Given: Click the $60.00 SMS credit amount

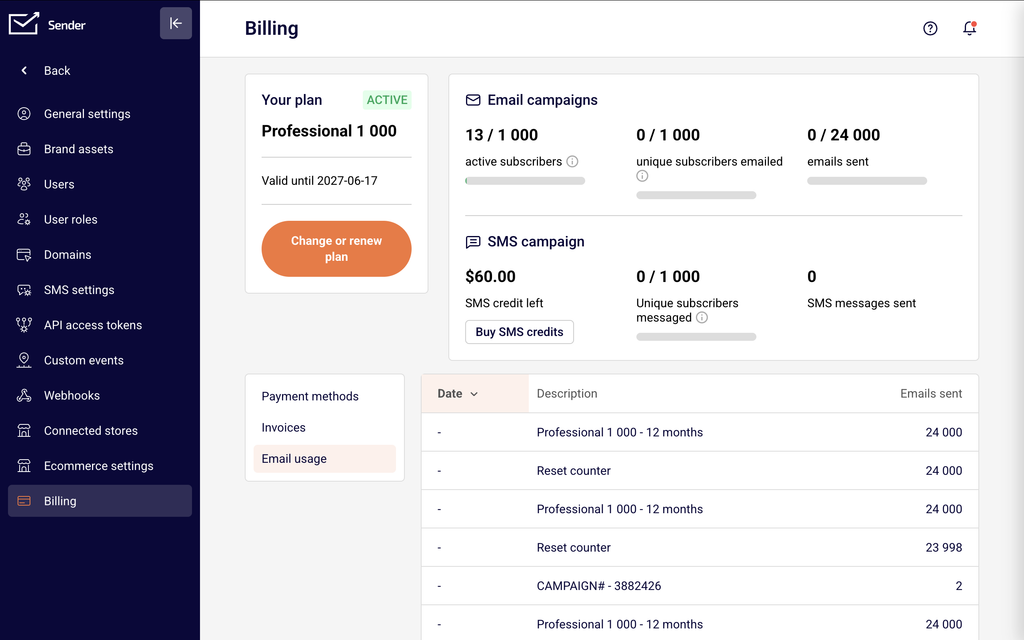Looking at the screenshot, I should click(490, 276).
